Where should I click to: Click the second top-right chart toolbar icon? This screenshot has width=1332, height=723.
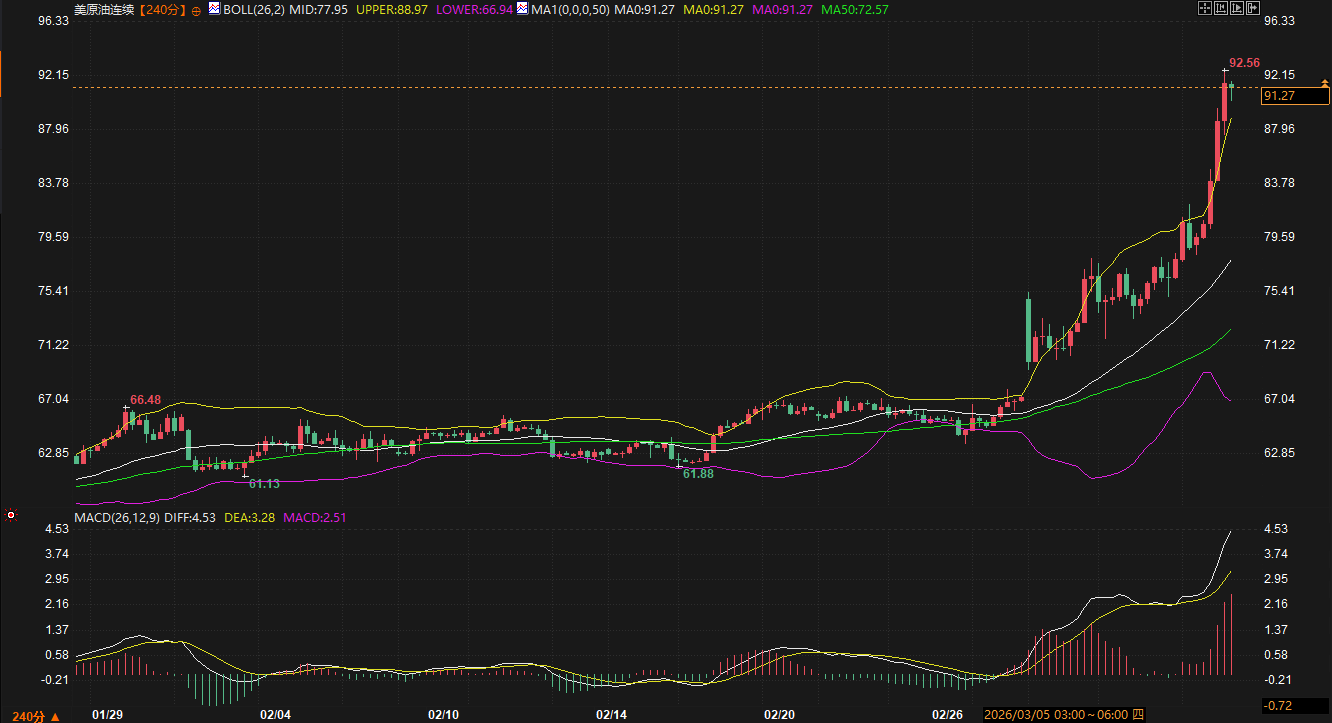(1220, 9)
